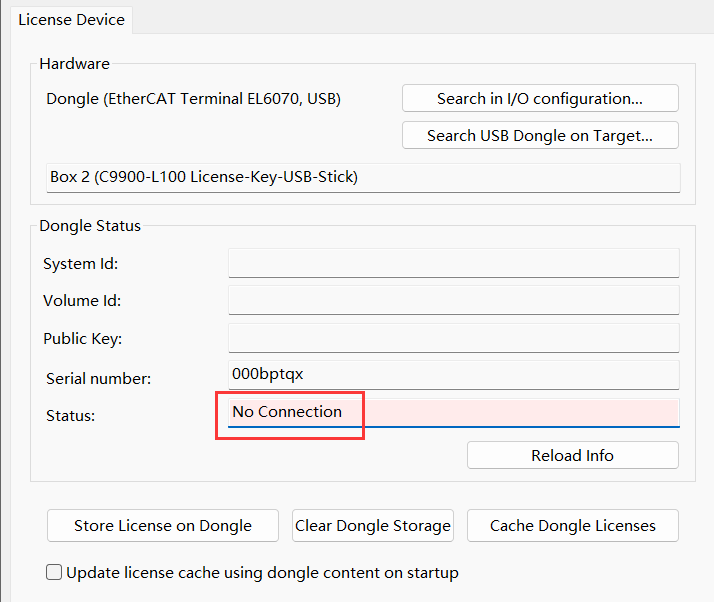Click the Hardware group heading
The image size is (714, 602).
(75, 64)
